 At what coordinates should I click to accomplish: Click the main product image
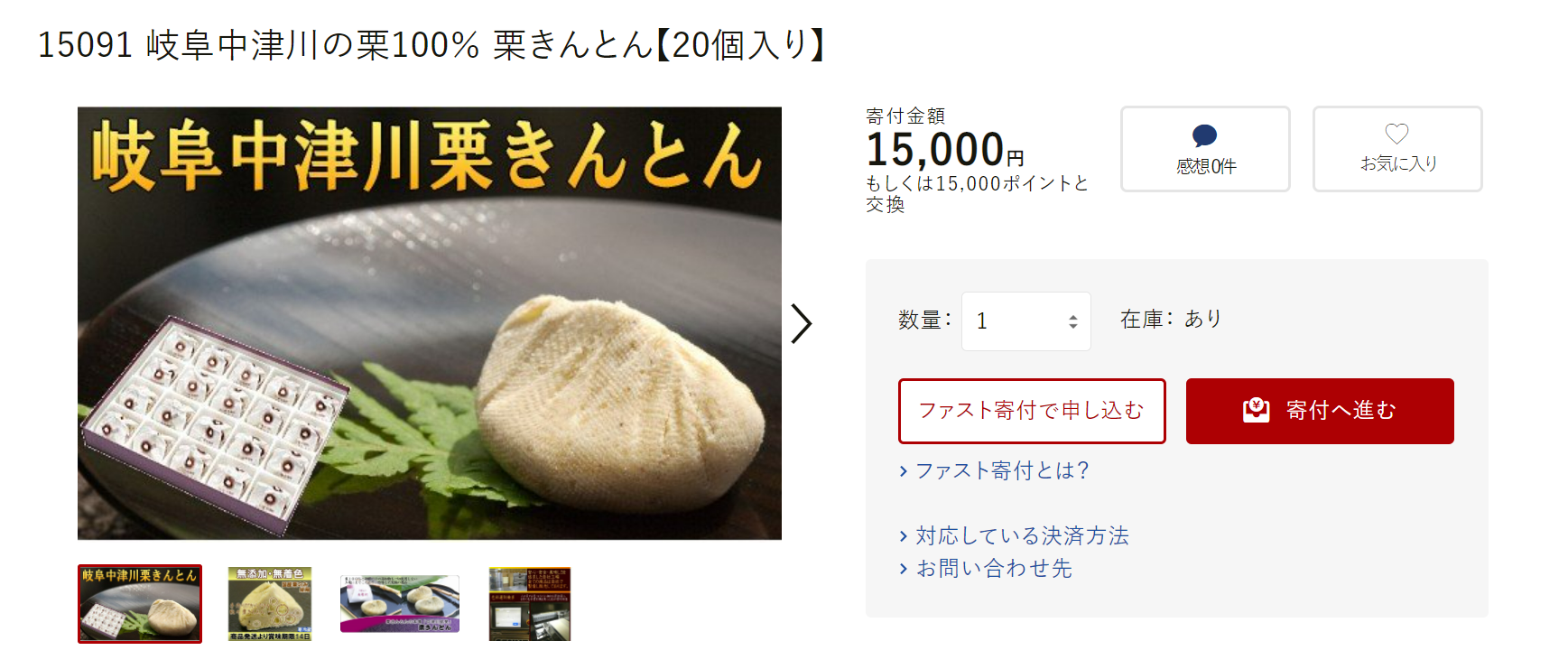(430, 323)
